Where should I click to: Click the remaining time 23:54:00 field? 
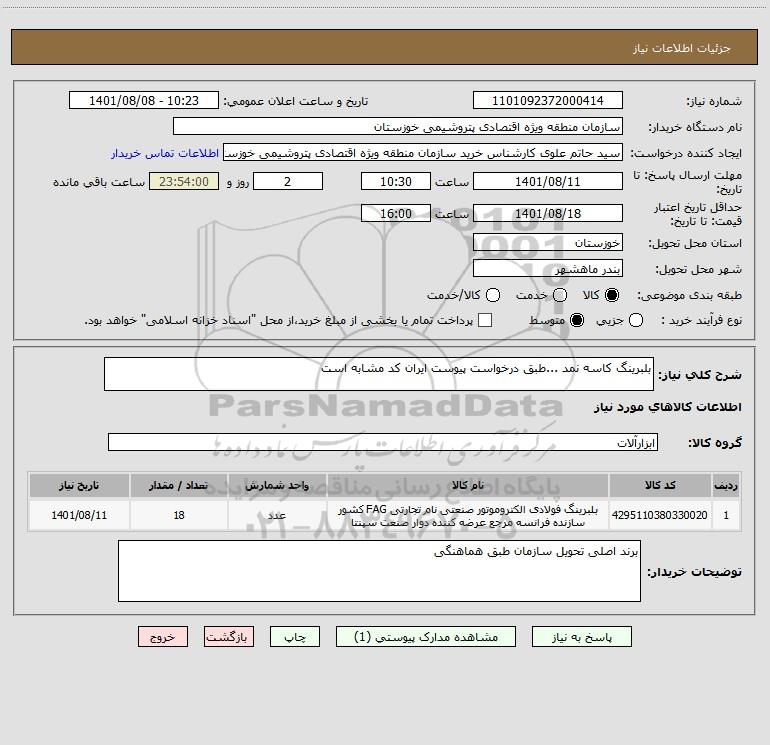(x=184, y=181)
